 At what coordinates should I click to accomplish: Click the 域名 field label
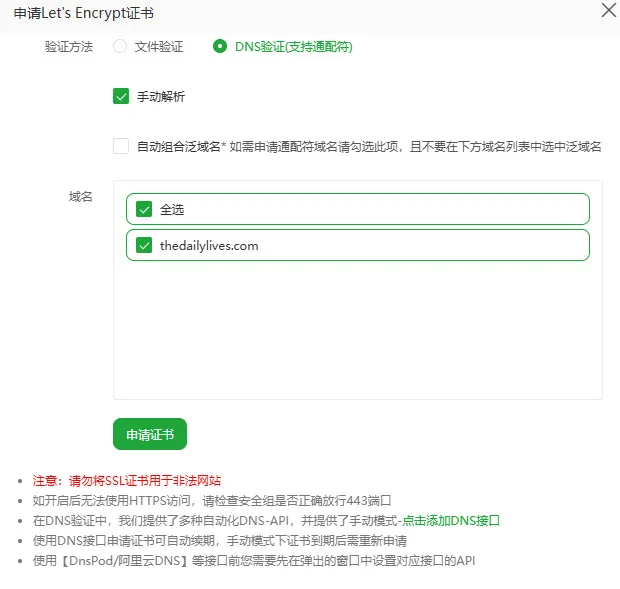(x=81, y=196)
